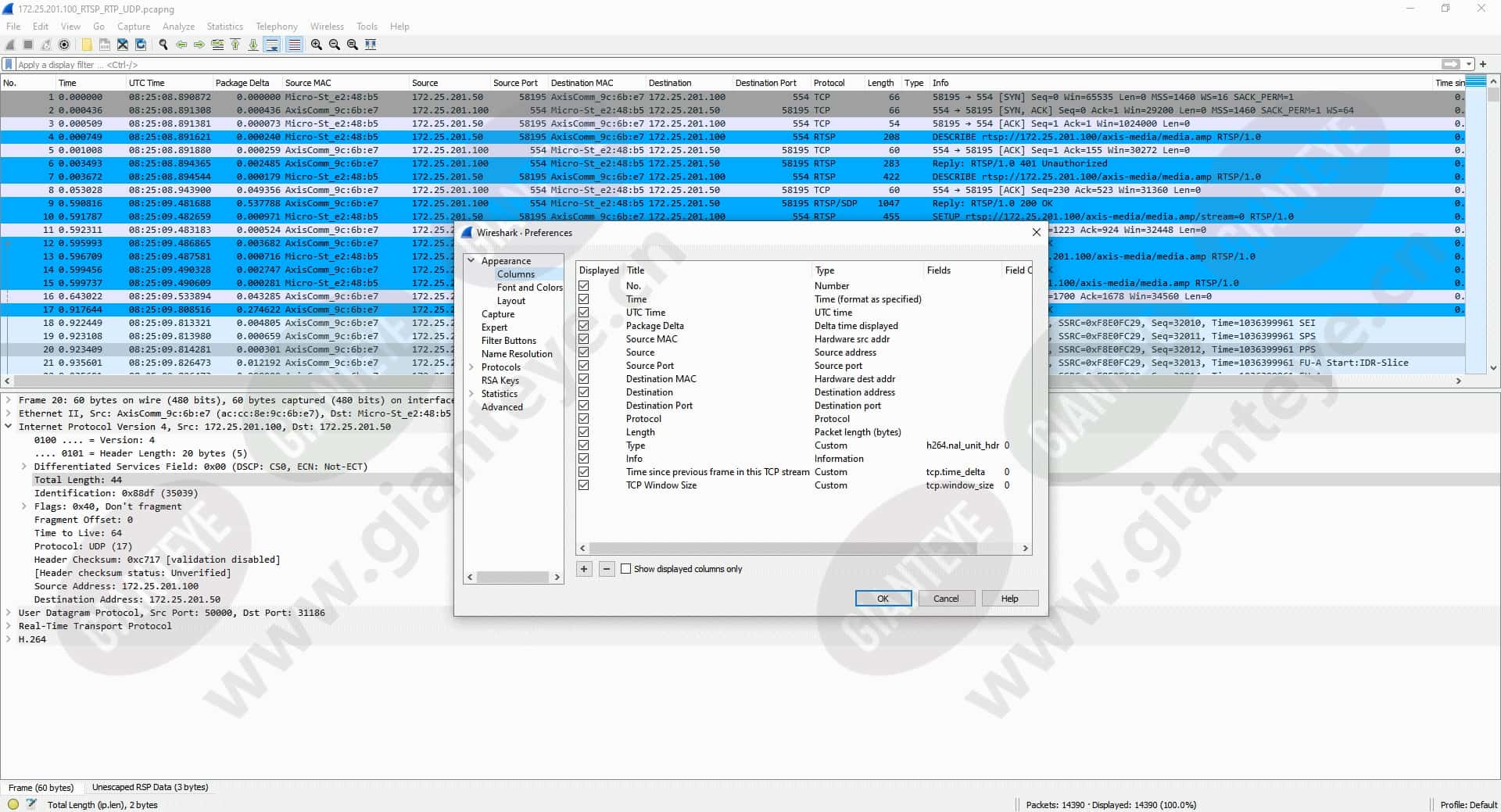Image resolution: width=1501 pixels, height=812 pixels.
Task: Remove the selected column with the minus button
Action: pyautogui.click(x=607, y=569)
